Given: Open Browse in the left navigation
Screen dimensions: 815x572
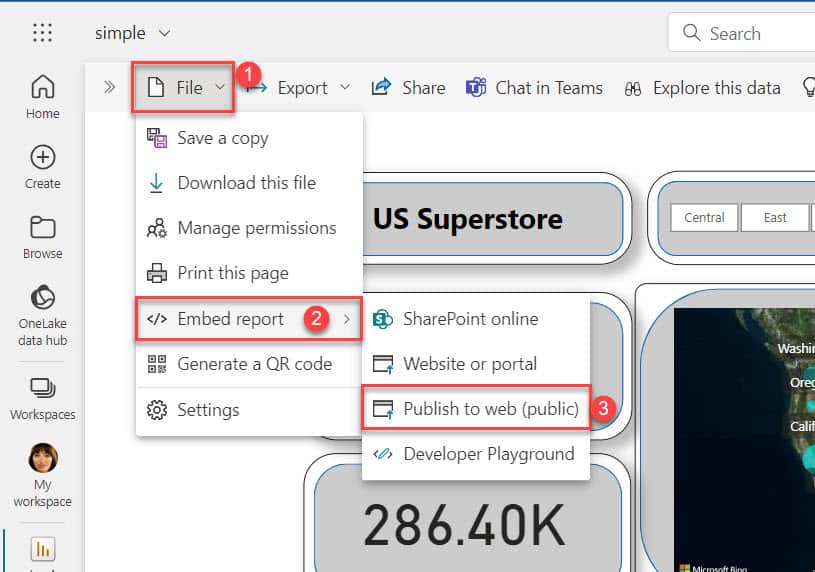Looking at the screenshot, I should point(43,237).
